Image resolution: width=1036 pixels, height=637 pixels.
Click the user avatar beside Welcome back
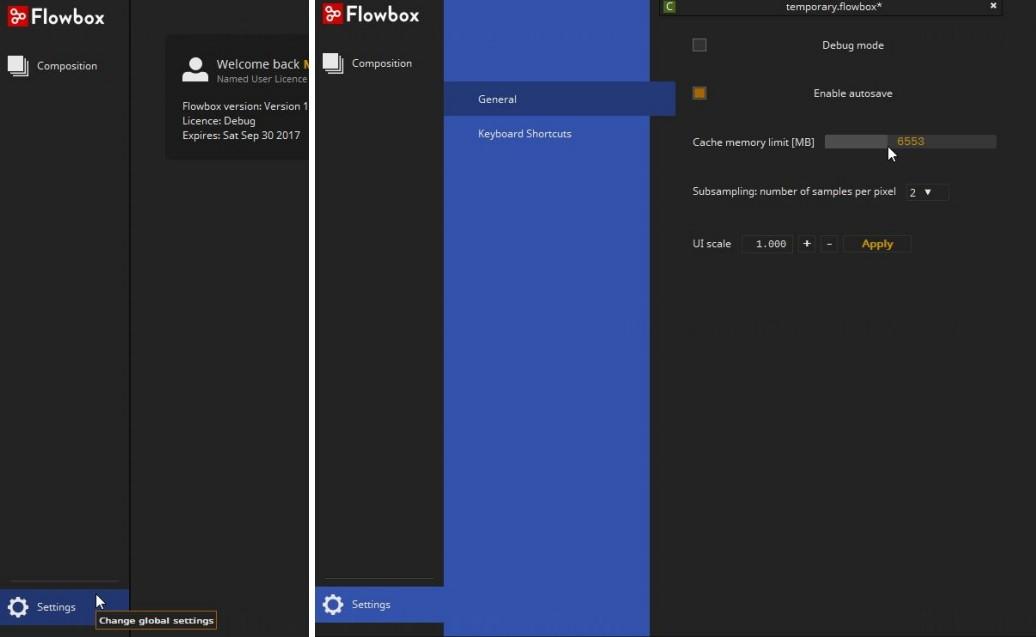click(x=195, y=69)
